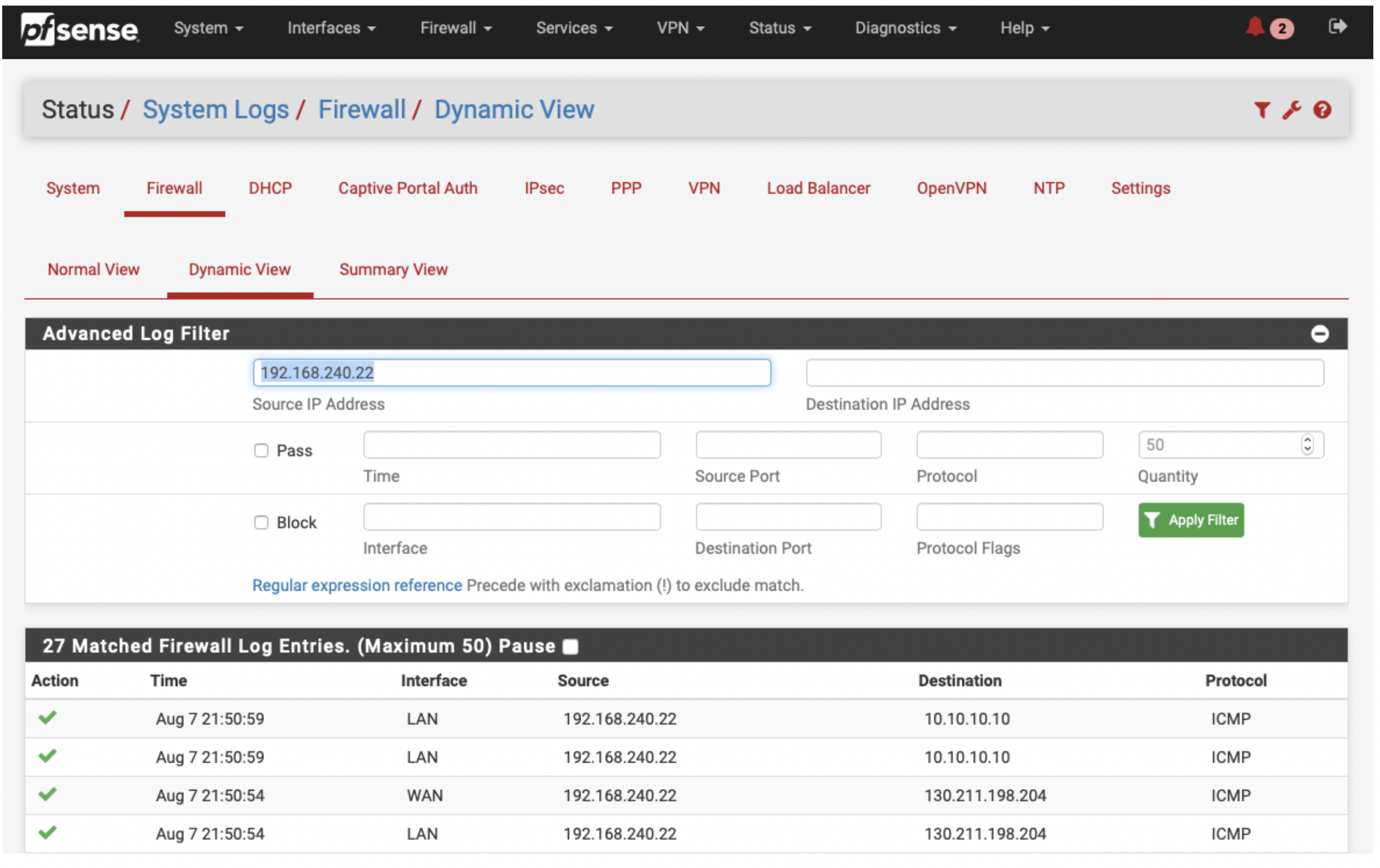This screenshot has height=868, width=1380.
Task: Click the pfSense logo
Action: (x=79, y=28)
